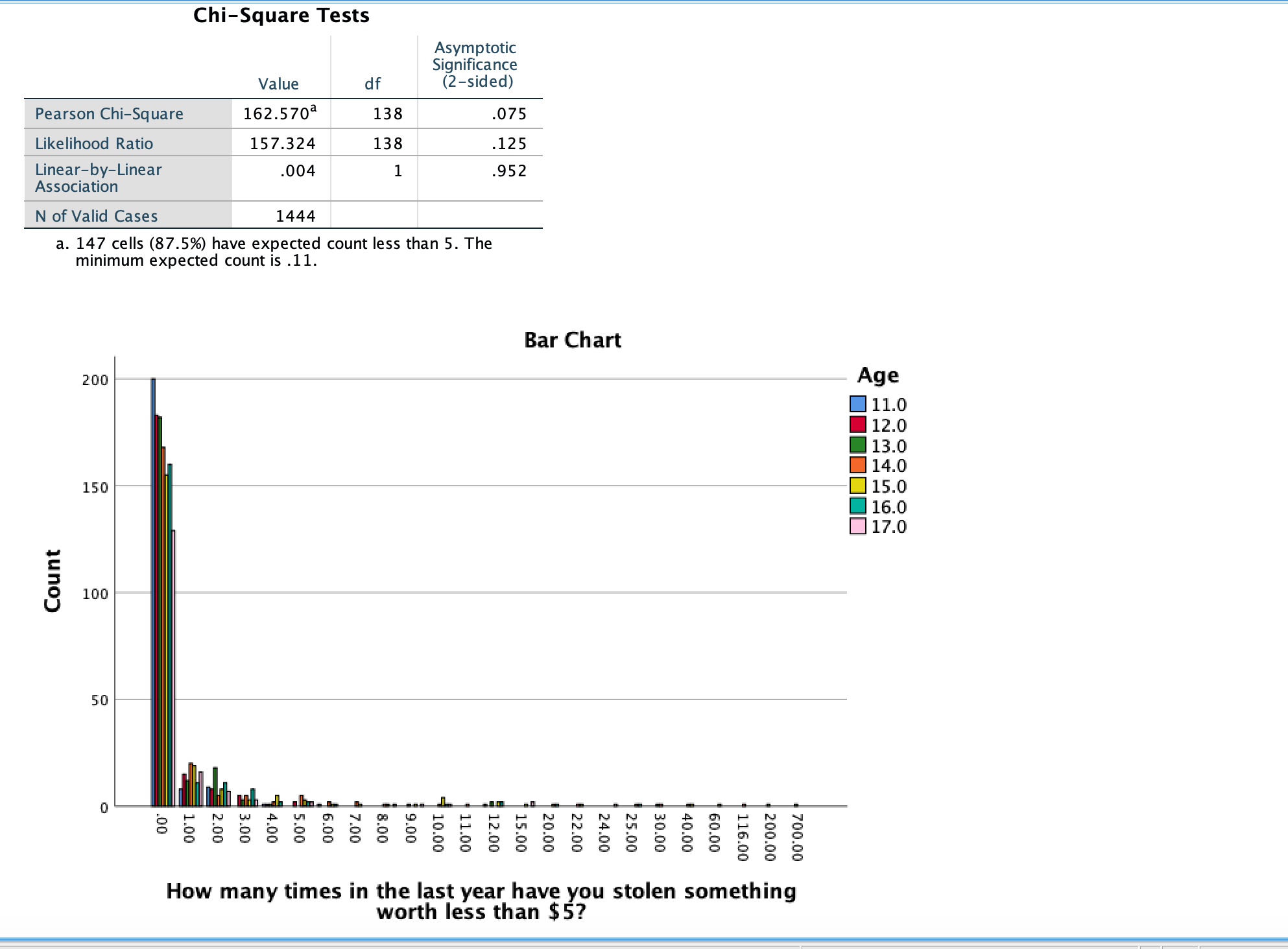
Task: Click the 200 y-axis tick label
Action: [x=95, y=381]
